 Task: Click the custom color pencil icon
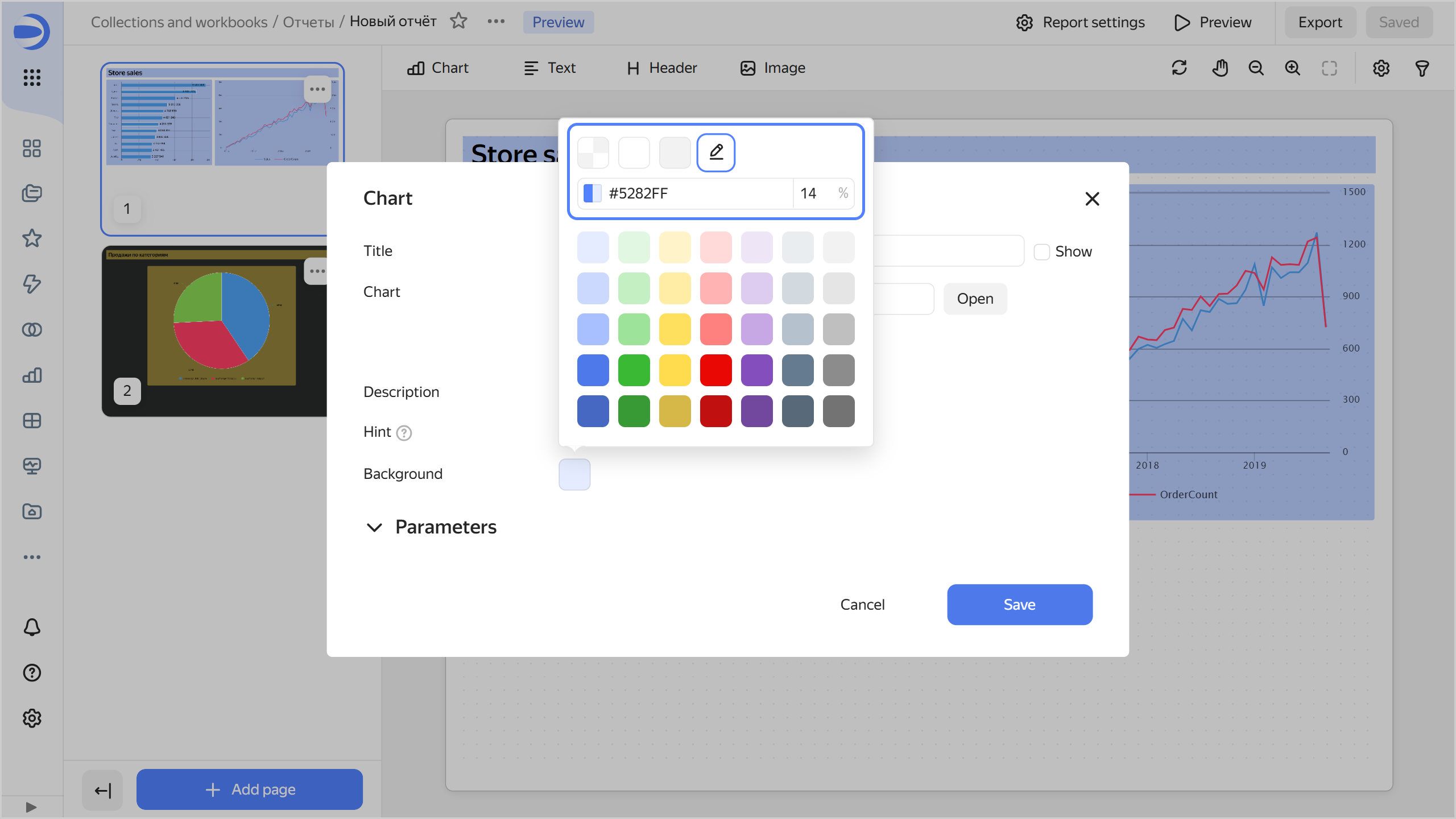click(716, 152)
